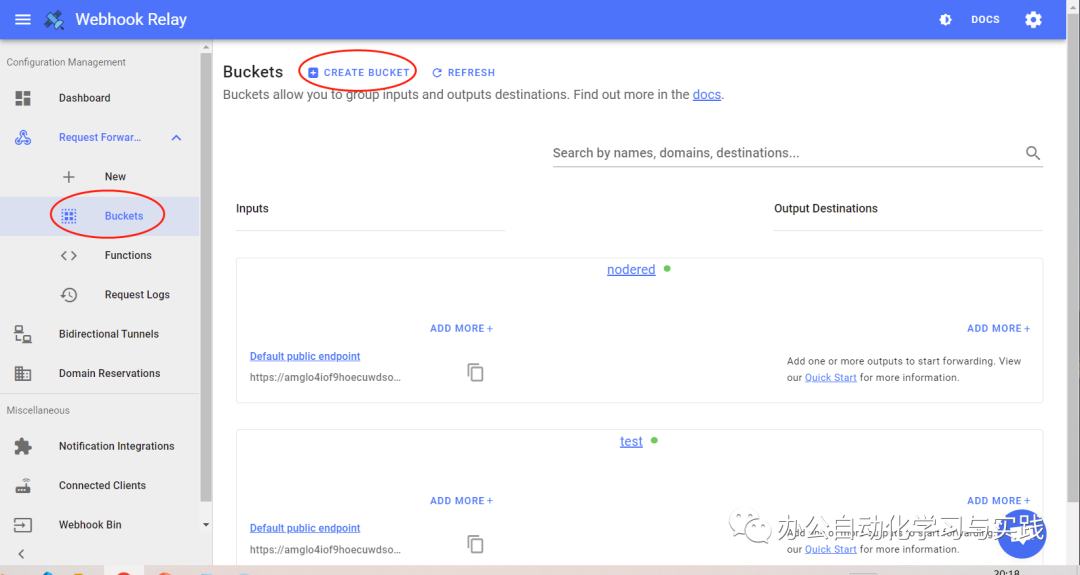Open Quick Start link in nodered card
Screen dimensions: 1080x575
coord(831,377)
